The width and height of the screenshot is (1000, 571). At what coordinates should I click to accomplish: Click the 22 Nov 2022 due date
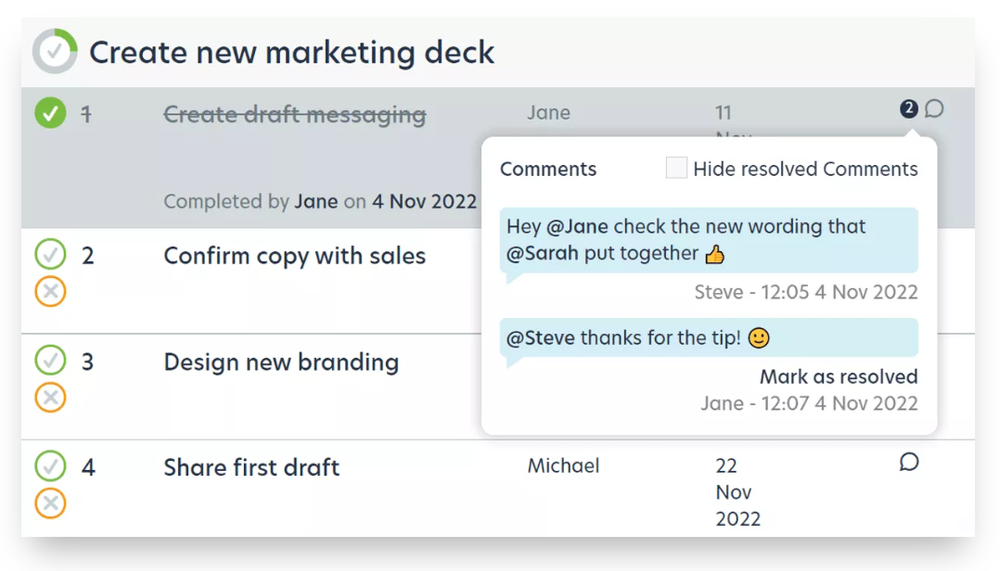click(x=737, y=492)
